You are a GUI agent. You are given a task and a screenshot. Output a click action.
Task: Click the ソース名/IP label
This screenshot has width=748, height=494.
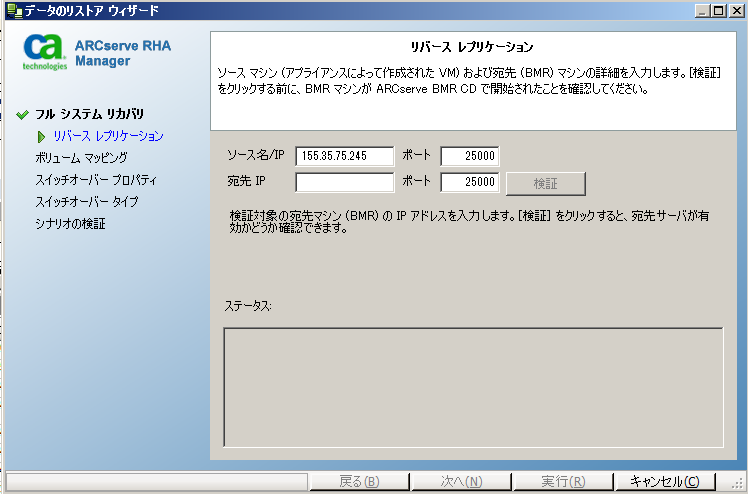click(255, 155)
